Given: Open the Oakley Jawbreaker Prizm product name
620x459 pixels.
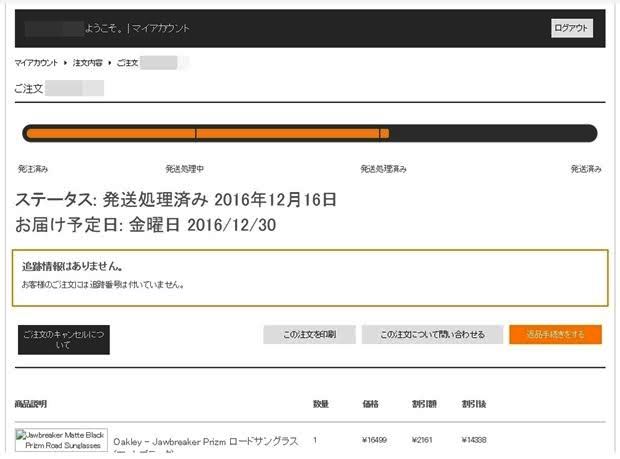Looking at the screenshot, I should point(206,442).
